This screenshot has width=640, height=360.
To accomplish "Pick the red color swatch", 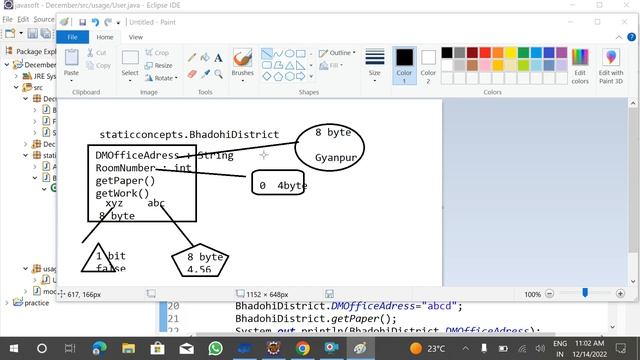I will [x=485, y=52].
